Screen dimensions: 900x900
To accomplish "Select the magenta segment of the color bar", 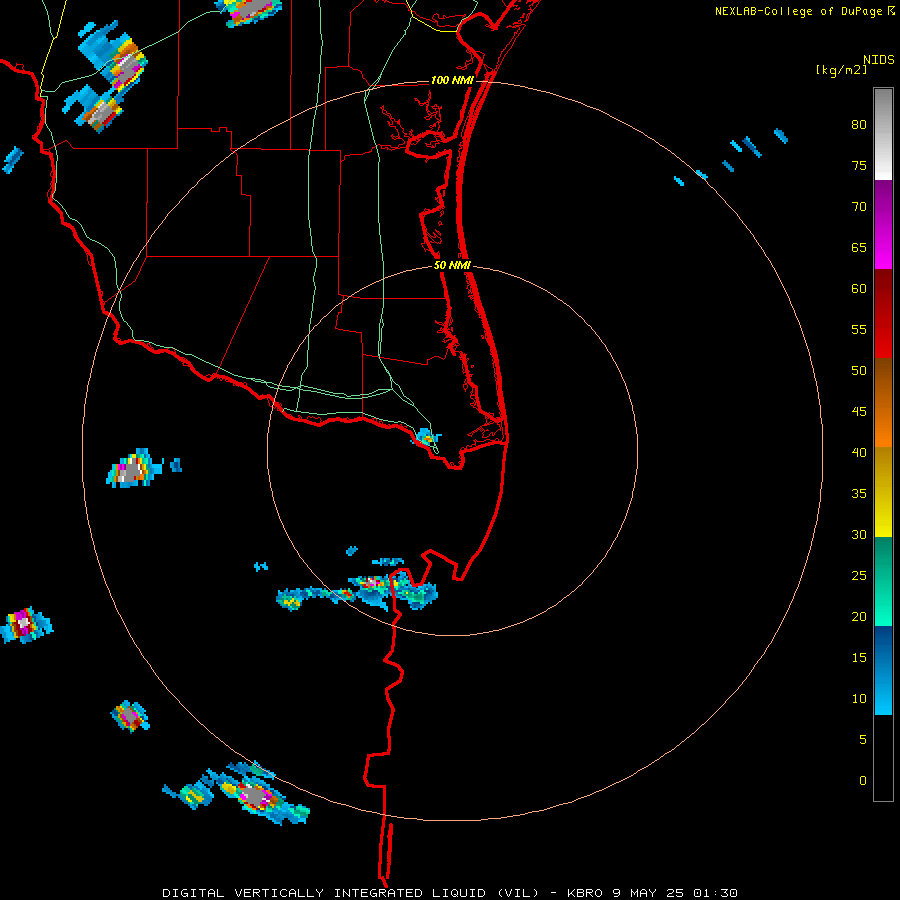I will (883, 224).
